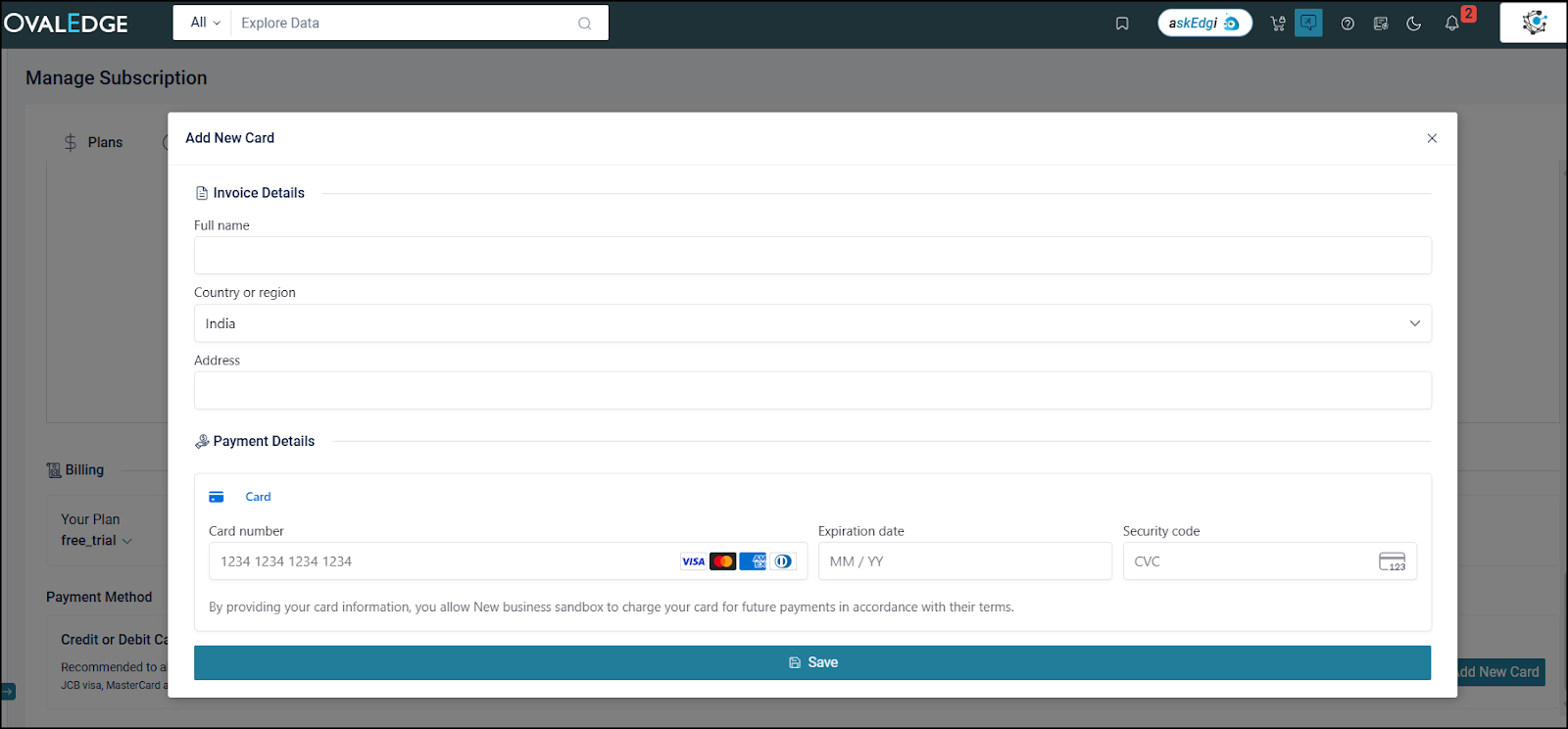Click the Address input field
Screen dimensions: 1568x729
[812, 390]
